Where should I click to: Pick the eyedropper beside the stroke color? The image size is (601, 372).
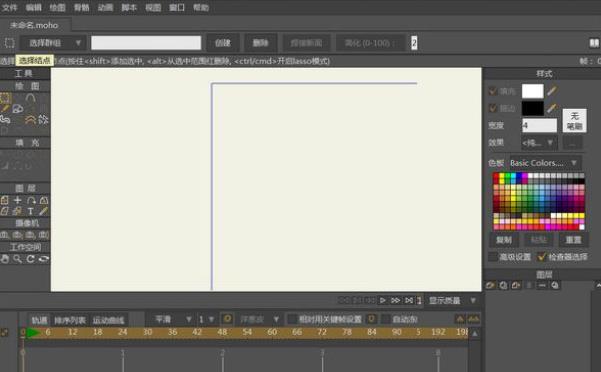click(x=552, y=108)
